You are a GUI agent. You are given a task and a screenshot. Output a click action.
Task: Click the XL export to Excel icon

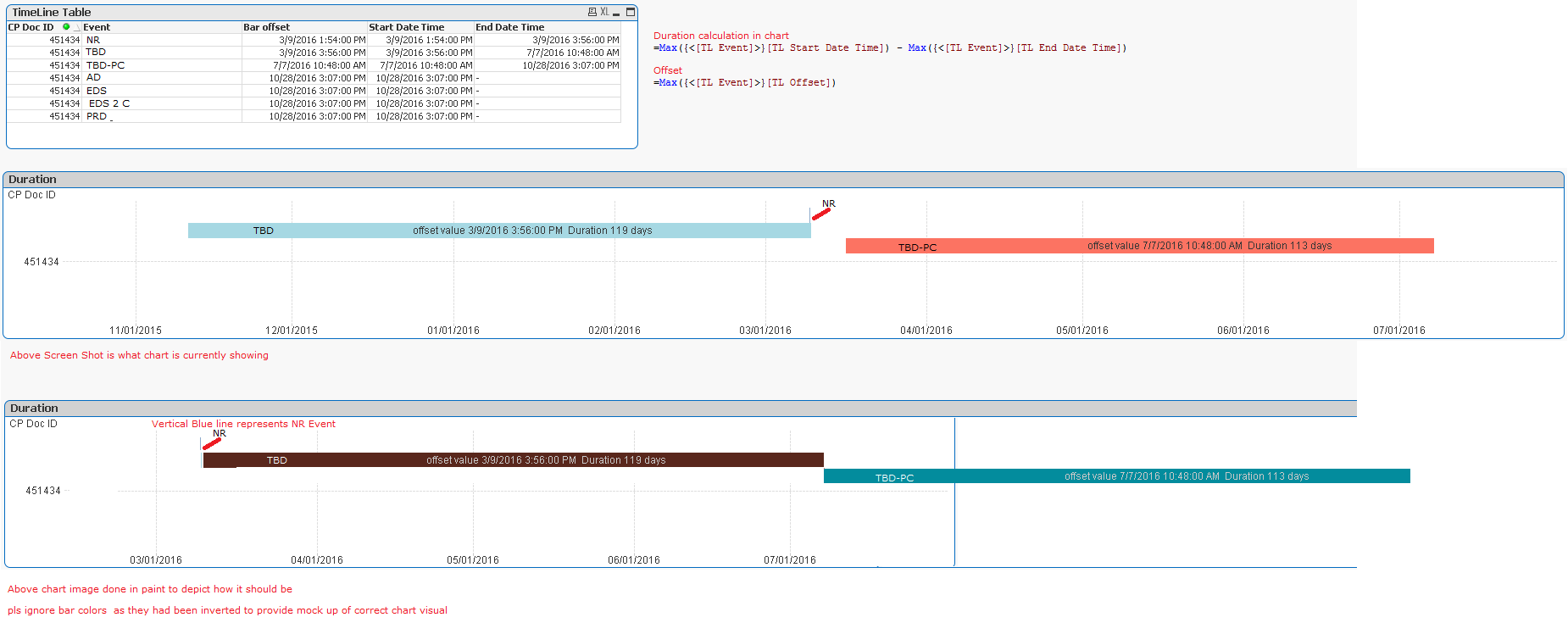(604, 12)
